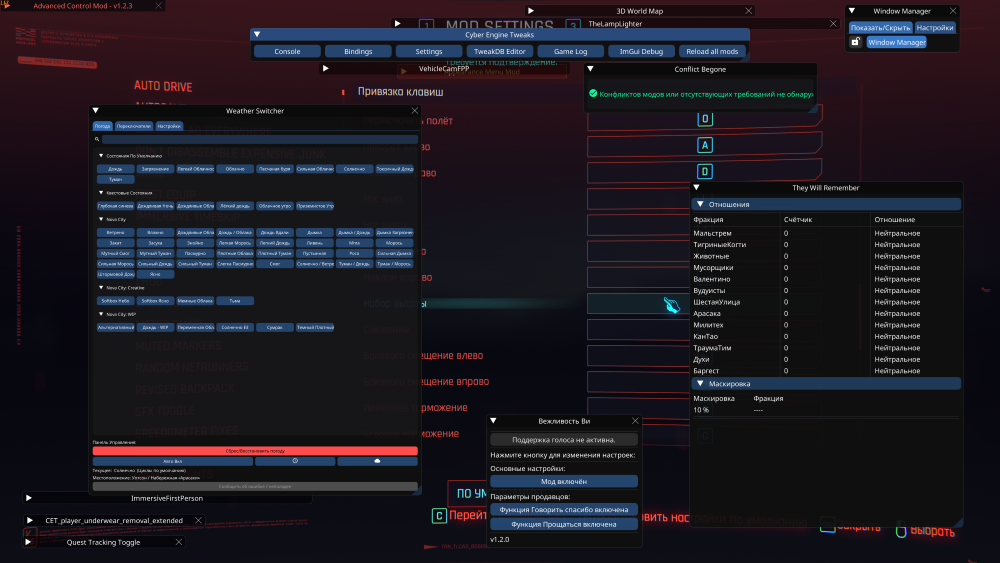Open Настройки tab in Weather Switcher

point(169,126)
